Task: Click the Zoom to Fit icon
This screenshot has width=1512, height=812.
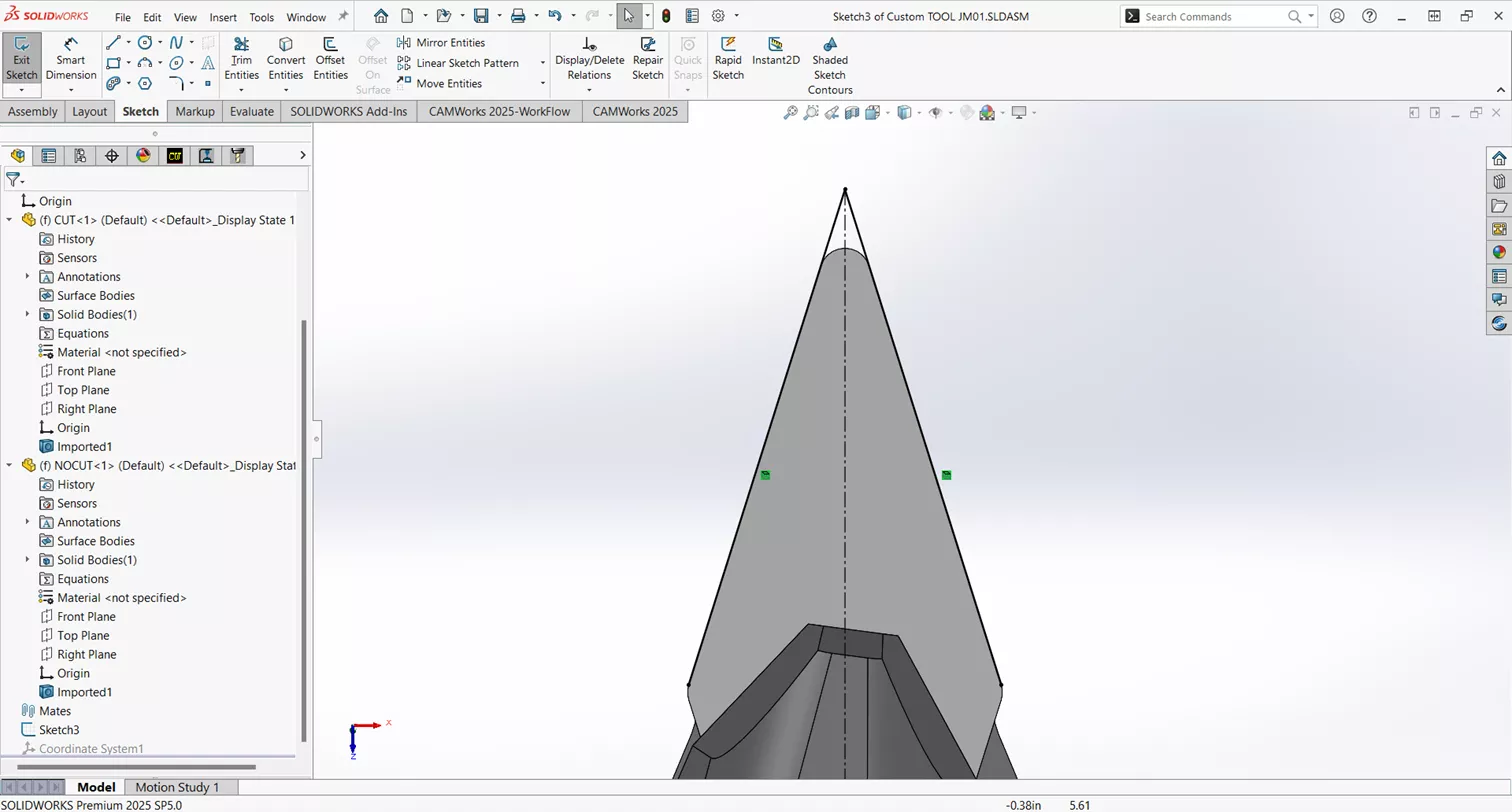Action: click(790, 113)
